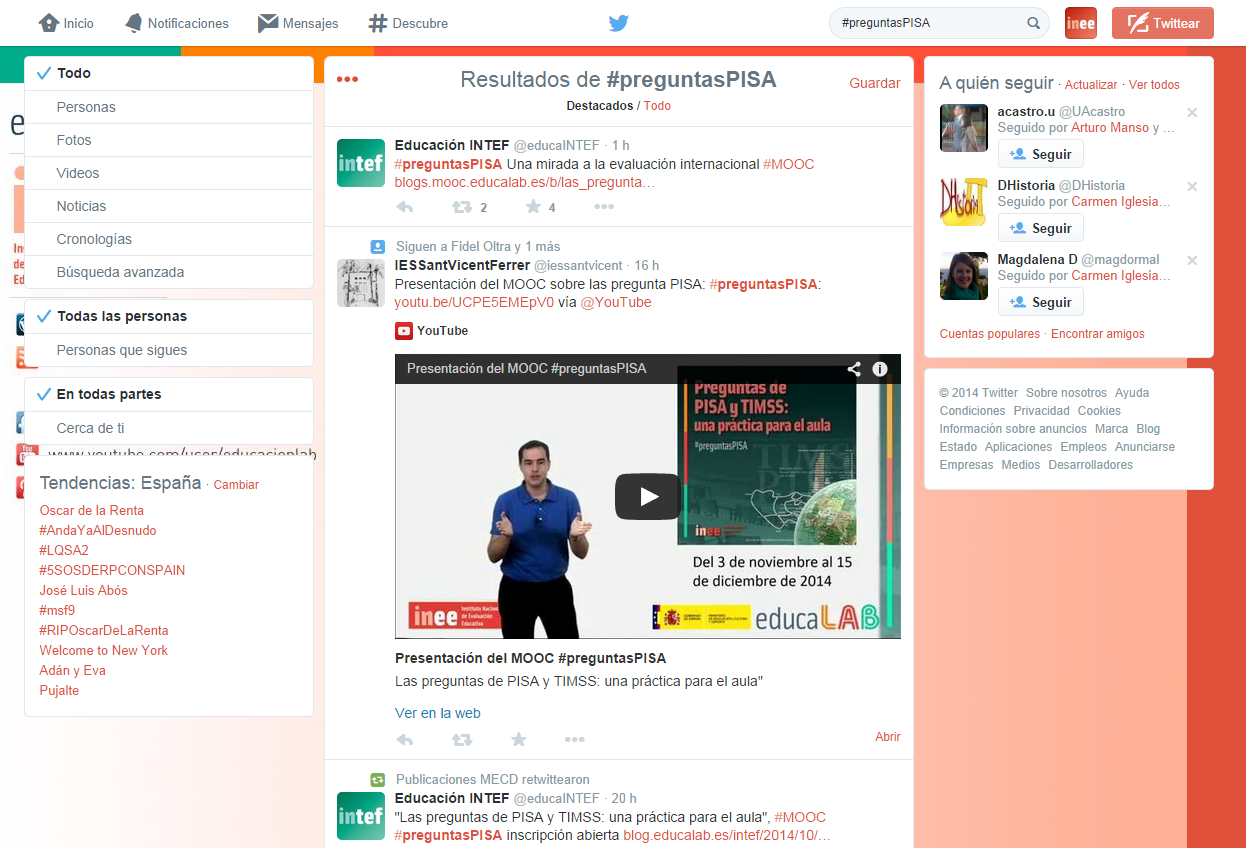Click Ver todos in A quién seguir

1154,85
